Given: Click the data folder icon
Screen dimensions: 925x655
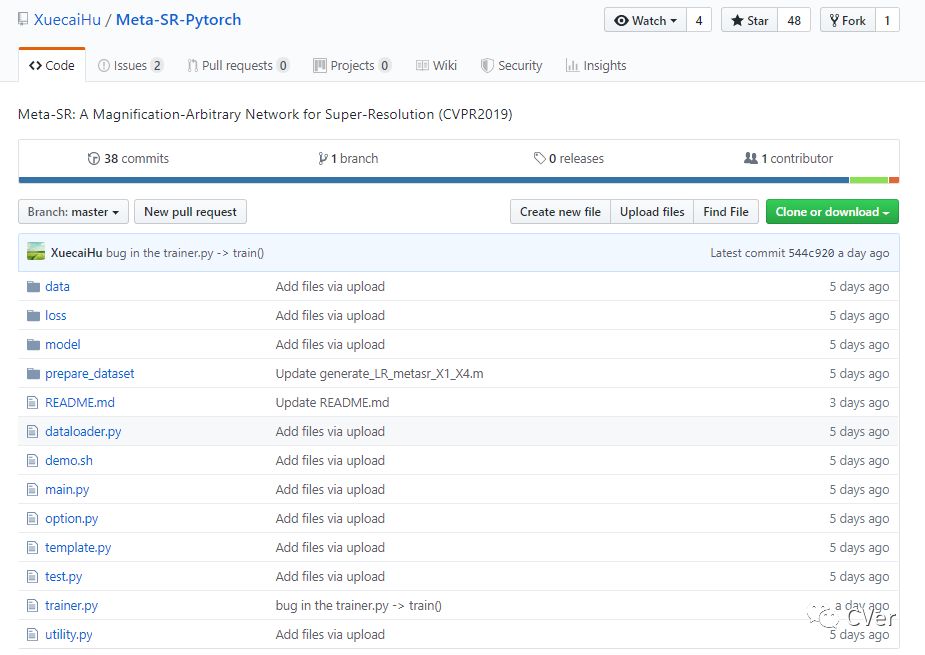Looking at the screenshot, I should [x=33, y=286].
